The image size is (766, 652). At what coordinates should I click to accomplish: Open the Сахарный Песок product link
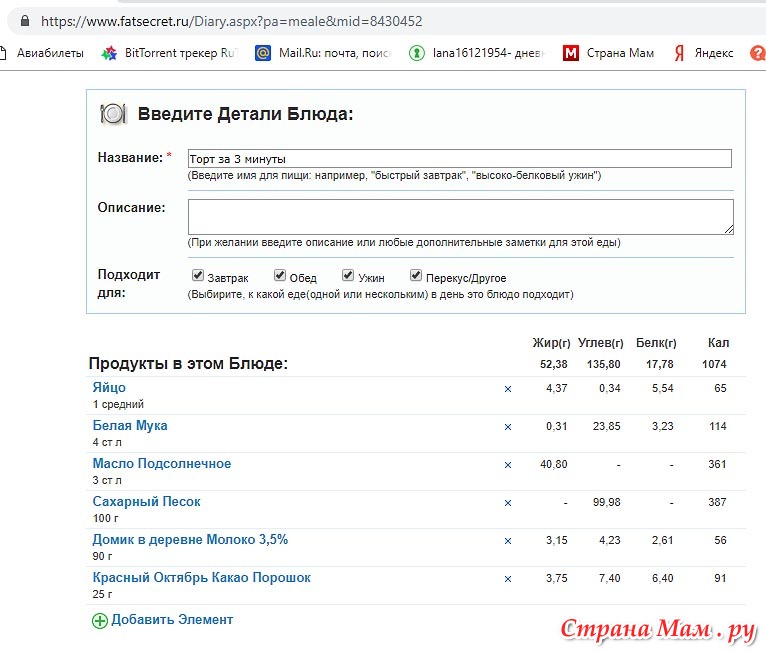click(x=147, y=502)
